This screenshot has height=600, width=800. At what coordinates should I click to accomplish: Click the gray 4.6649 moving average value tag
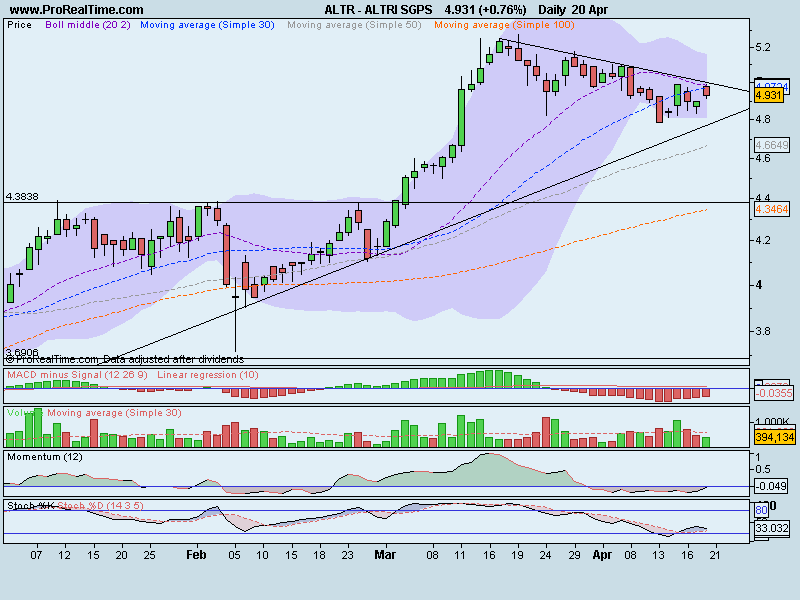[772, 145]
